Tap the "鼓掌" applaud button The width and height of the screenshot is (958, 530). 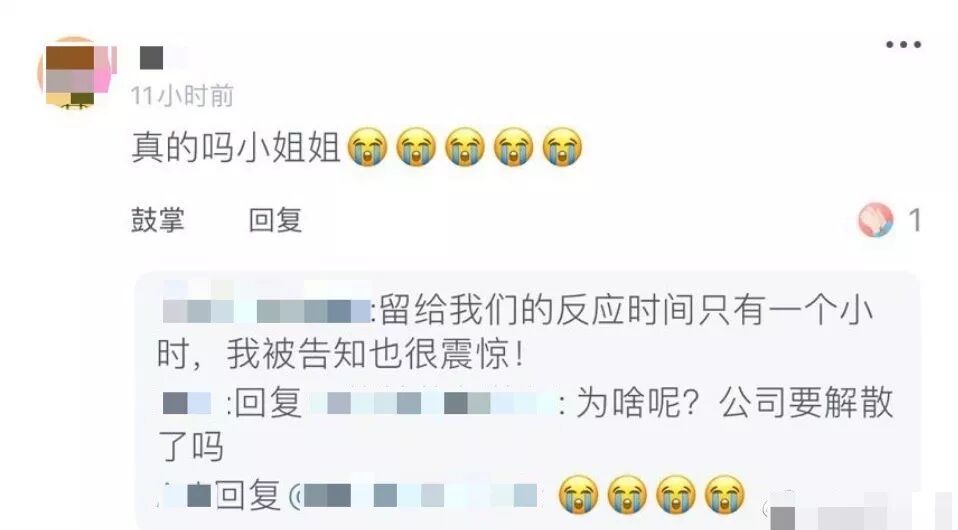click(x=158, y=220)
